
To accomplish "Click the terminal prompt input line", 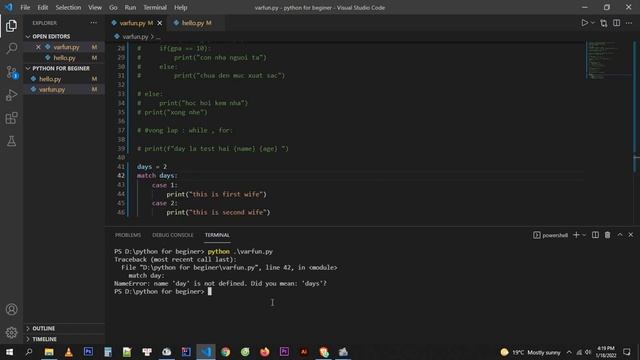I will [163, 291].
